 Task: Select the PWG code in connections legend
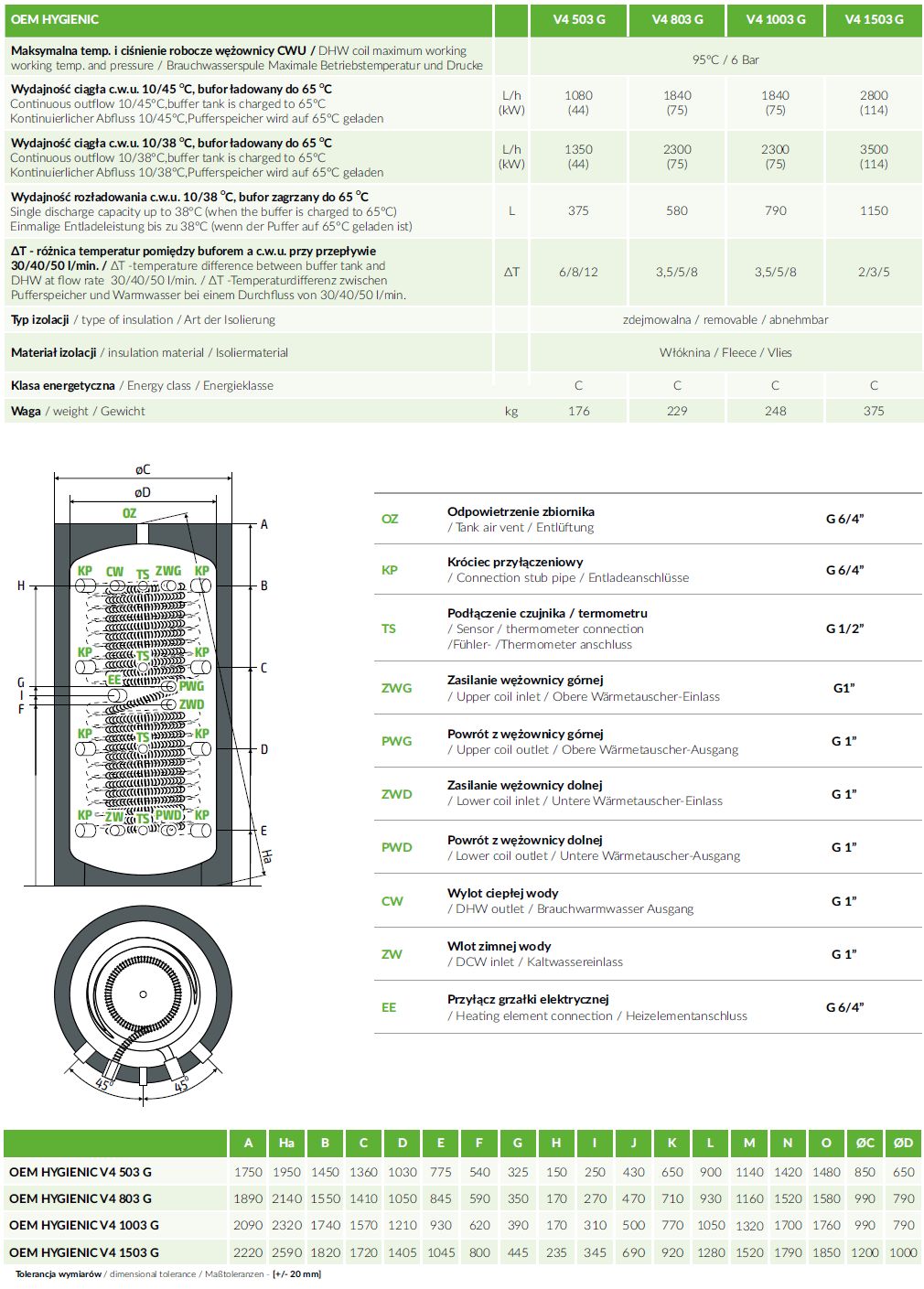pyautogui.click(x=396, y=741)
